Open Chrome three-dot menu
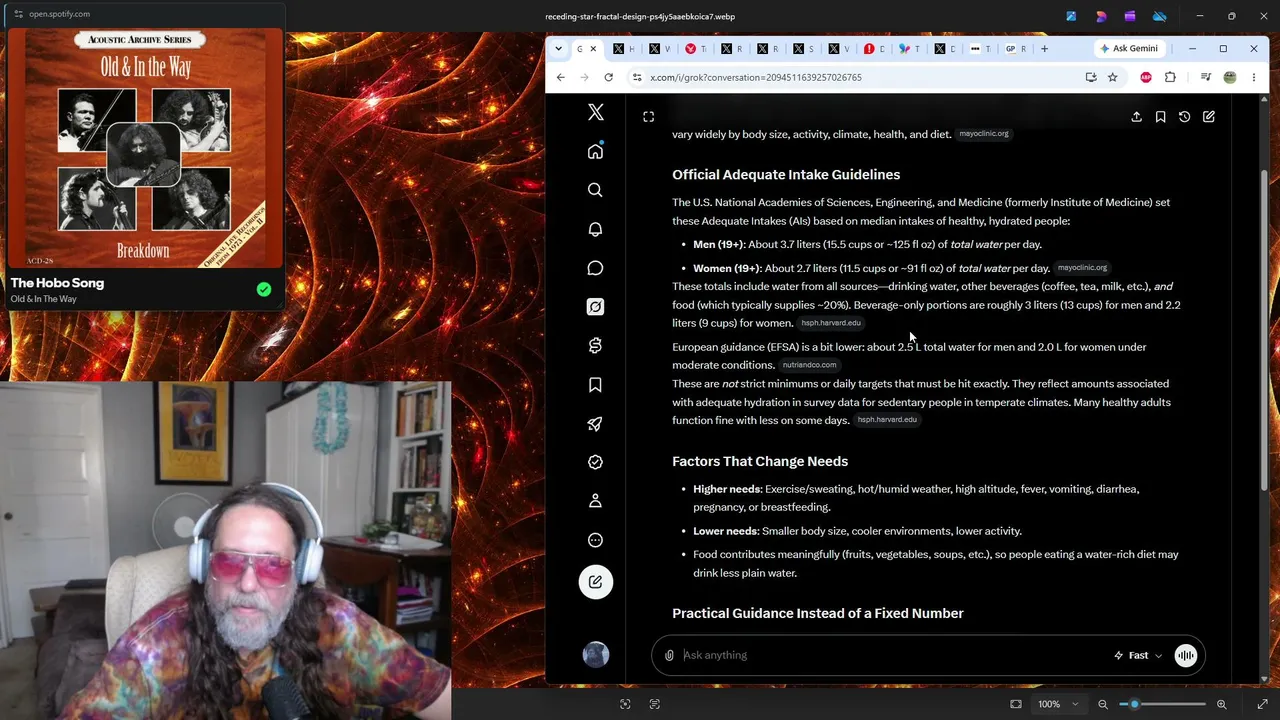This screenshot has height=720, width=1280. point(1254,77)
